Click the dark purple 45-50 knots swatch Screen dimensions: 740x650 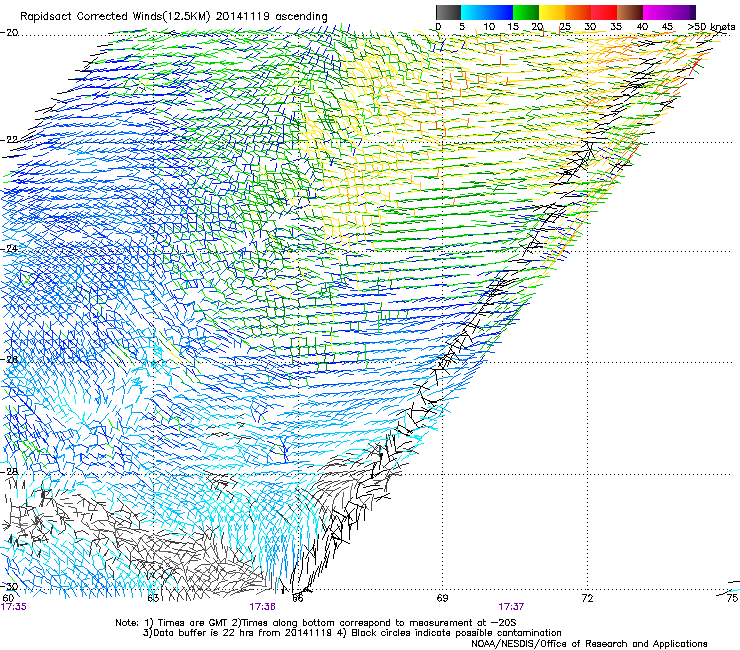(682, 12)
